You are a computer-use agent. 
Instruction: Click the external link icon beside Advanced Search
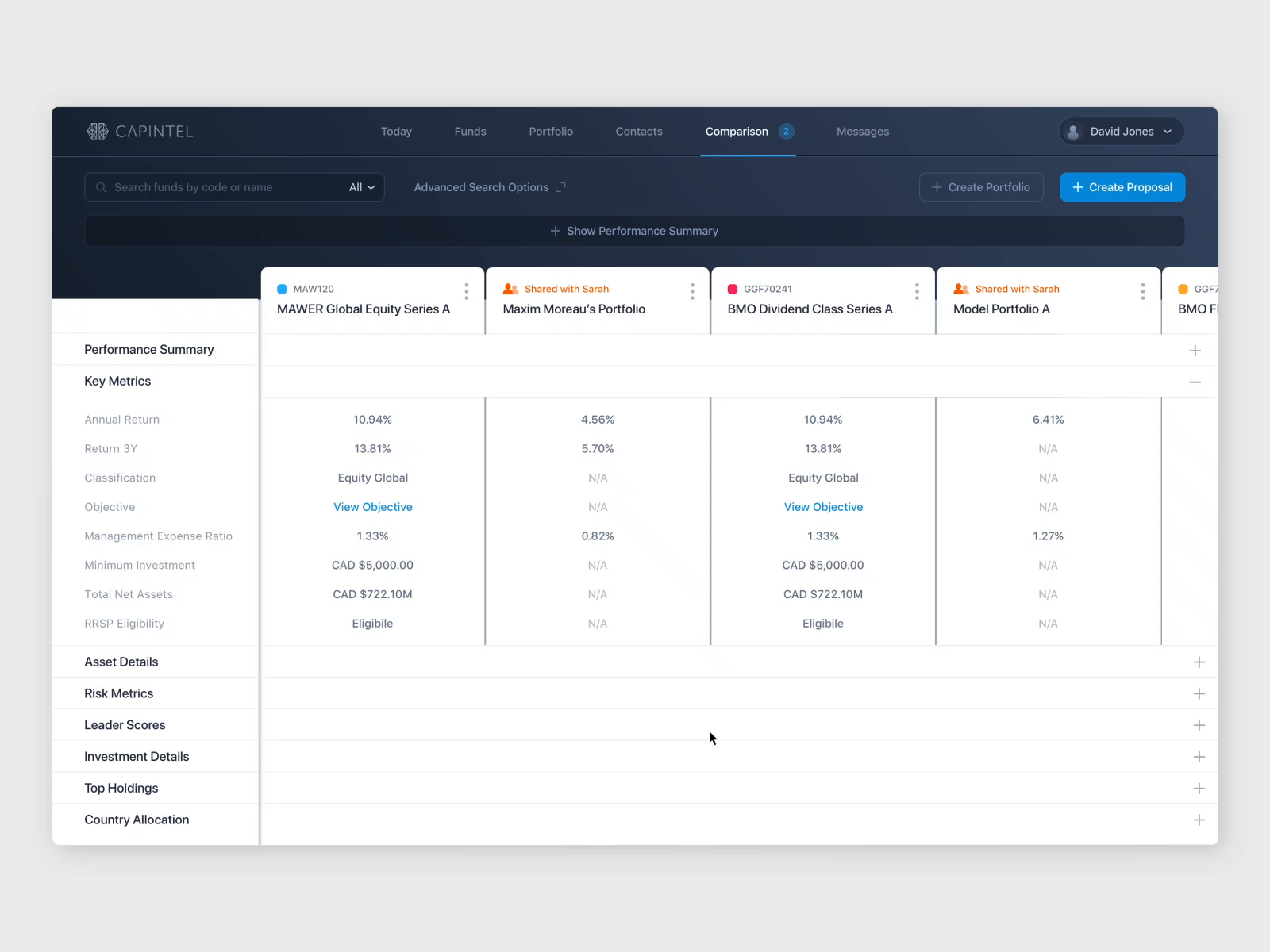(560, 187)
